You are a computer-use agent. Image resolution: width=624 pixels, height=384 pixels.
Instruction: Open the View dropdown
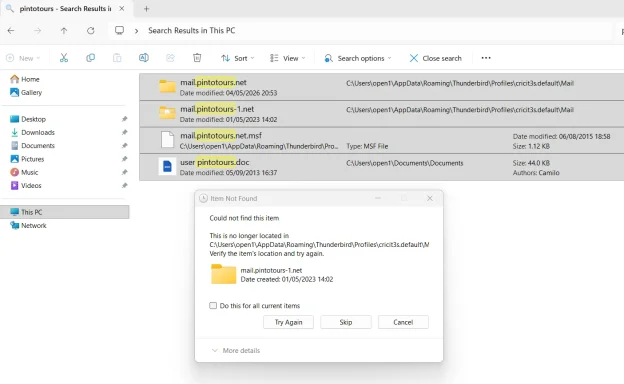click(287, 58)
